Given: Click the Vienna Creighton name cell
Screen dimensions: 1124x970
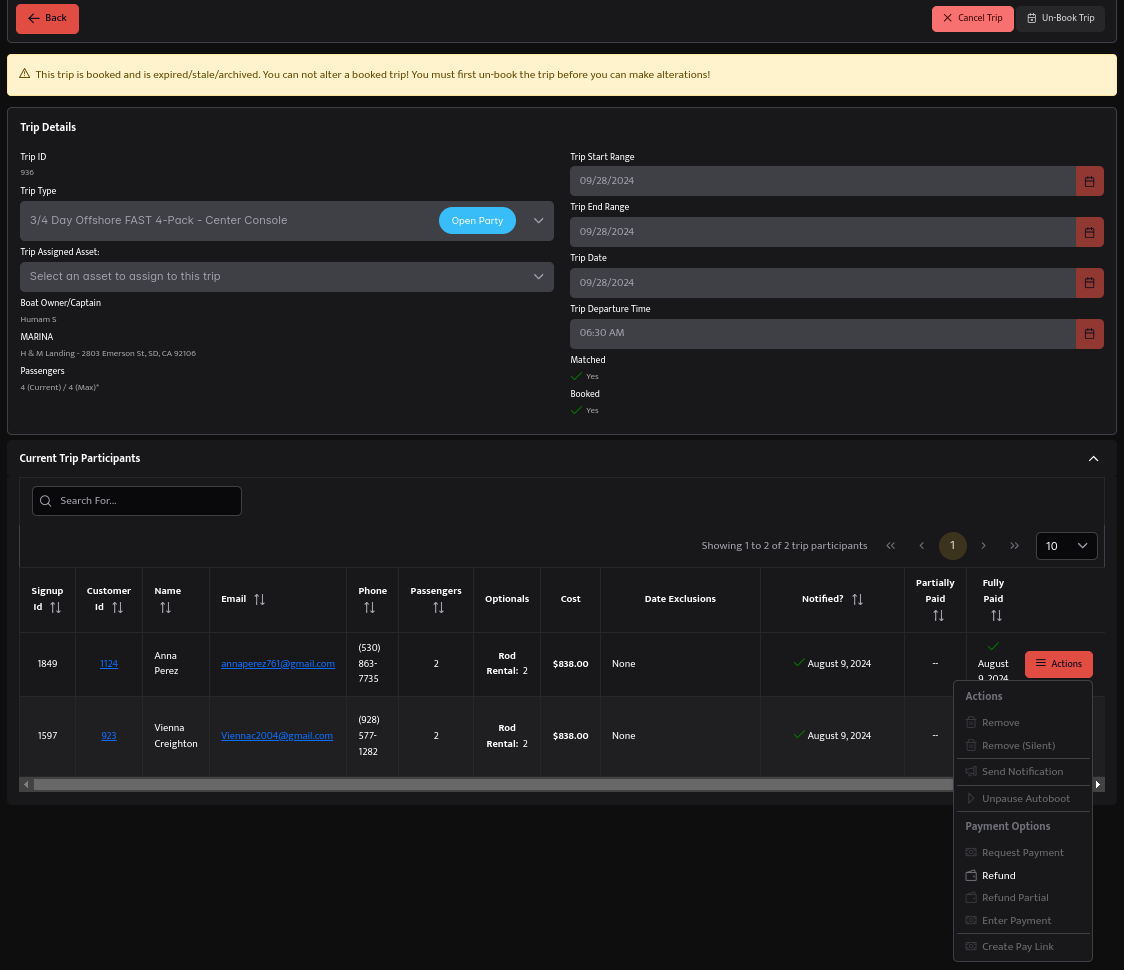Looking at the screenshot, I should click(x=176, y=736).
